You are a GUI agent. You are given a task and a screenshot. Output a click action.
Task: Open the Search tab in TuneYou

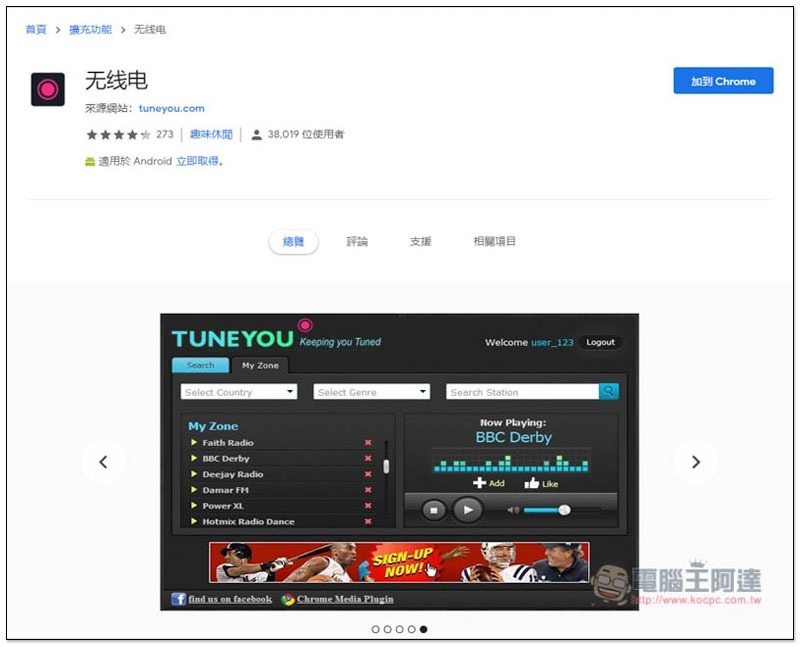point(201,365)
